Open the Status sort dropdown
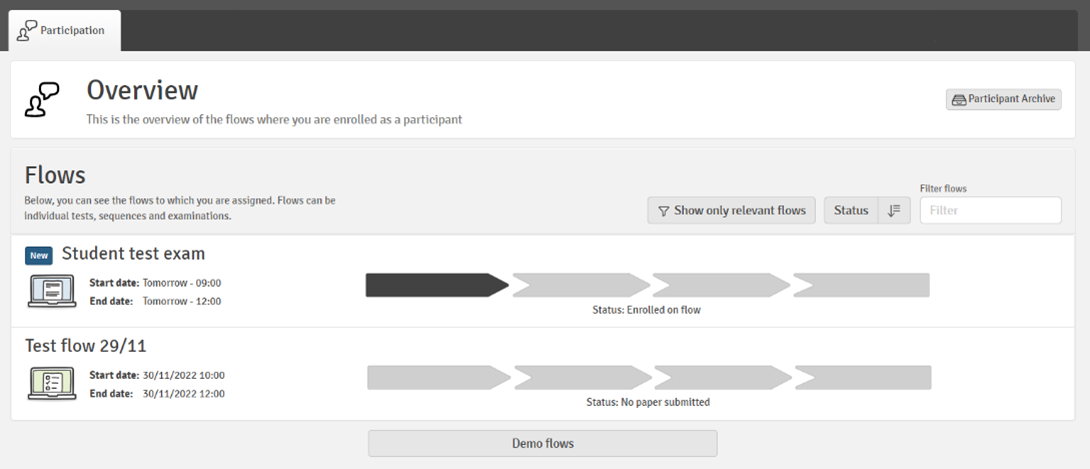 pyautogui.click(x=851, y=211)
